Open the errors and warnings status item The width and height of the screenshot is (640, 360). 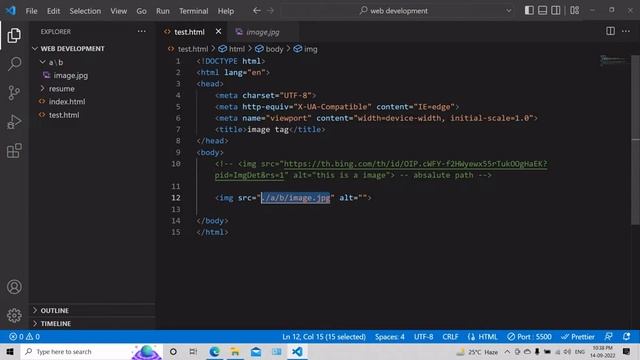pos(24,337)
